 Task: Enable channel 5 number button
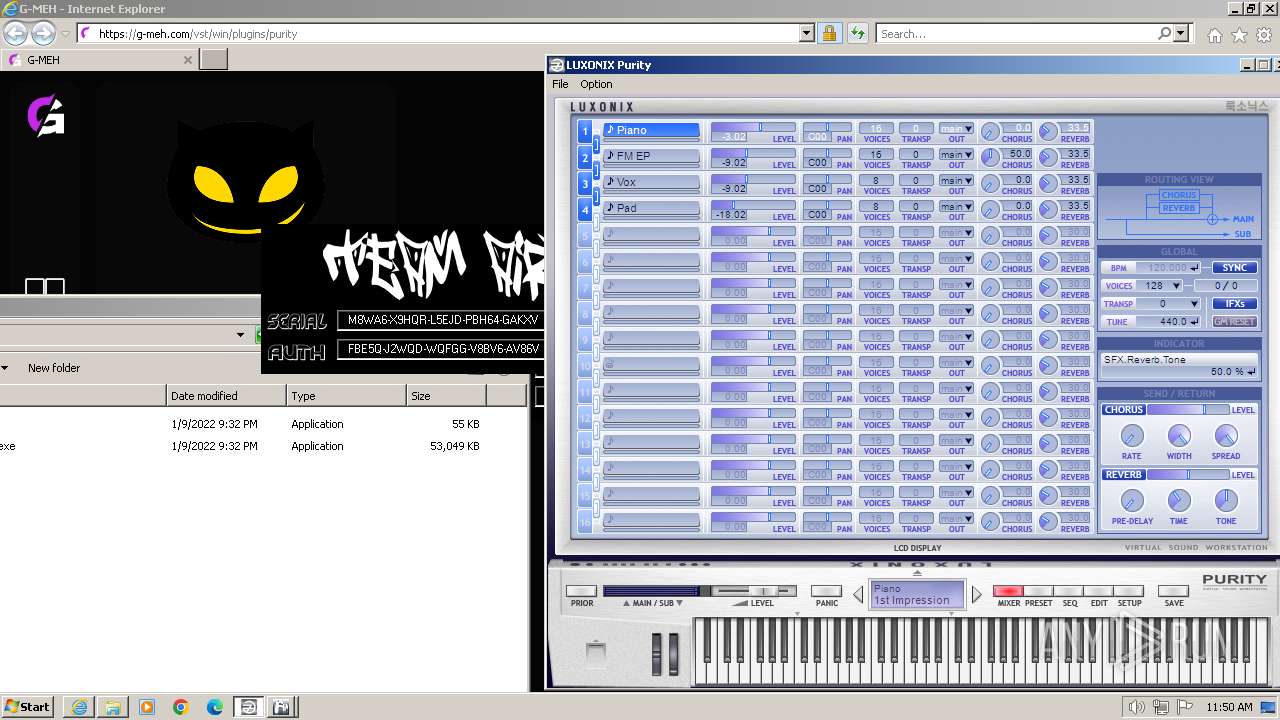[585, 235]
